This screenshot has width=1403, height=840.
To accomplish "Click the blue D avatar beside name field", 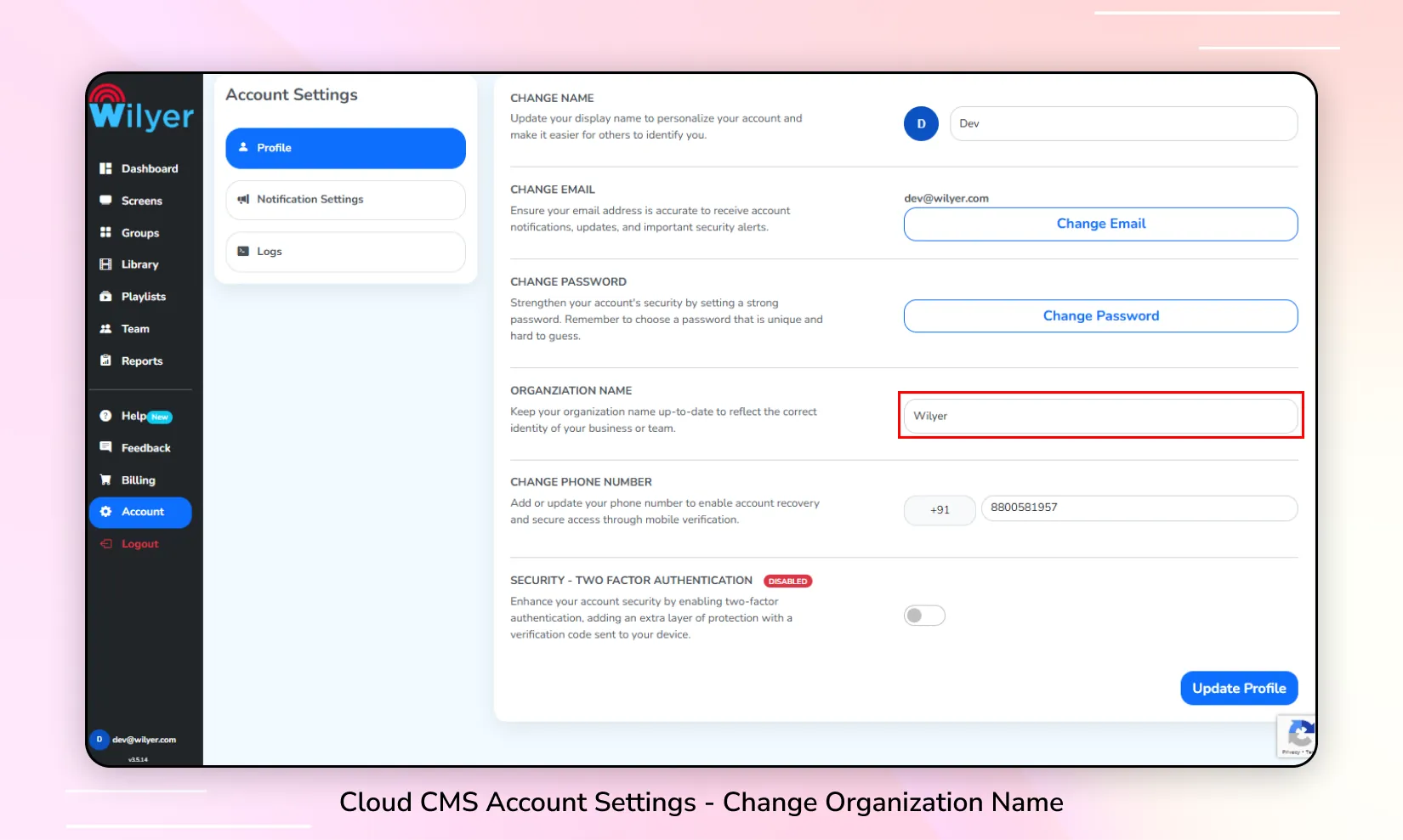I will (921, 124).
